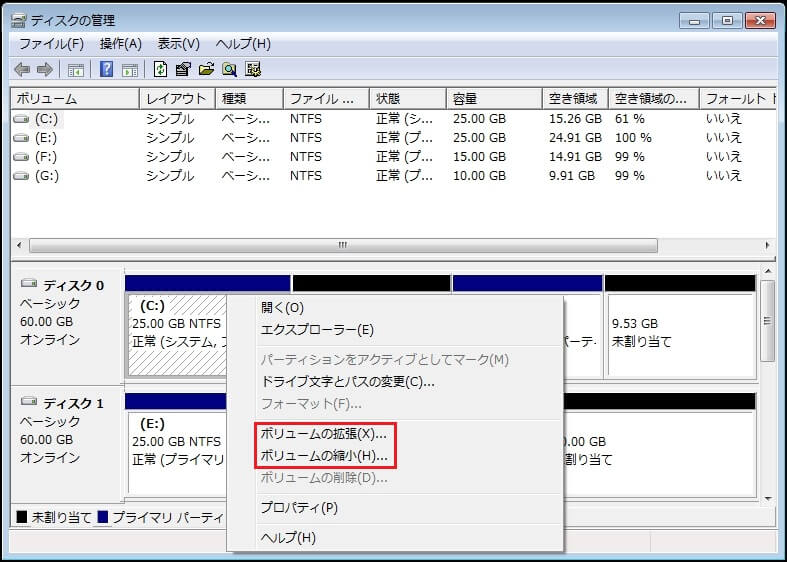Toggle the console tree pane icon
The width and height of the screenshot is (787, 562).
(x=76, y=70)
